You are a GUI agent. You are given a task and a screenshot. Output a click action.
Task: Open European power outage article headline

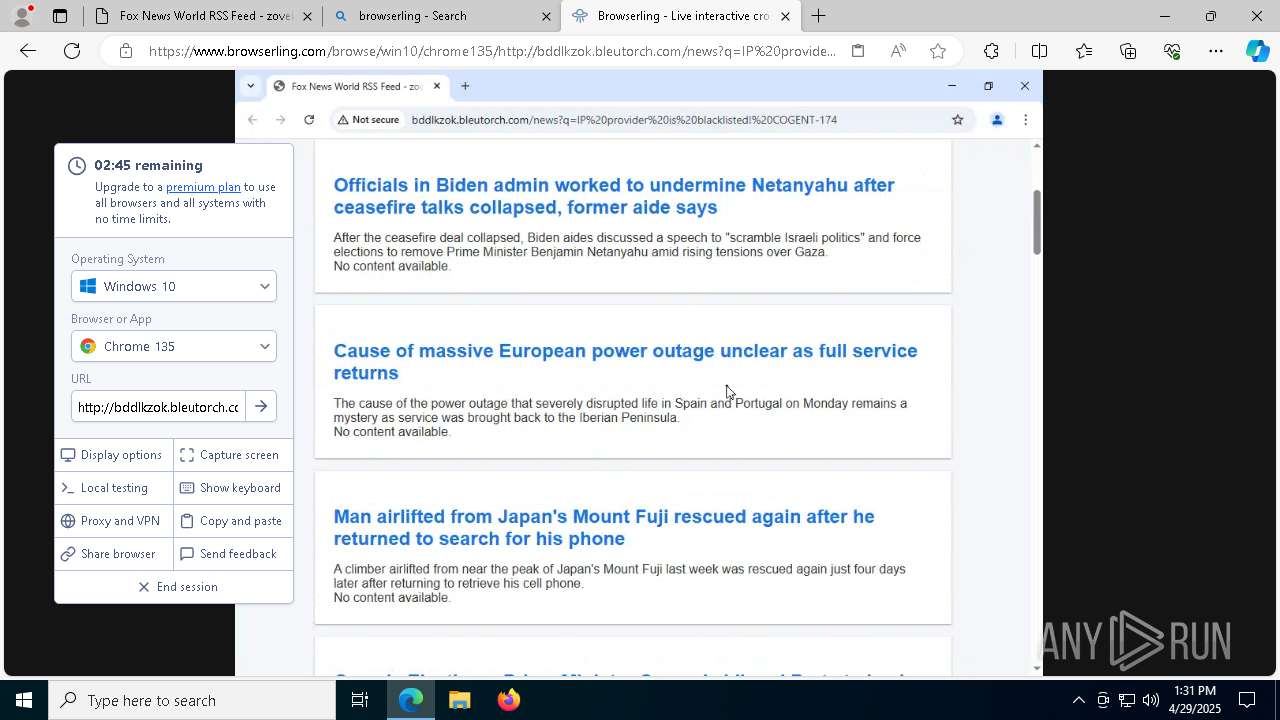point(625,362)
